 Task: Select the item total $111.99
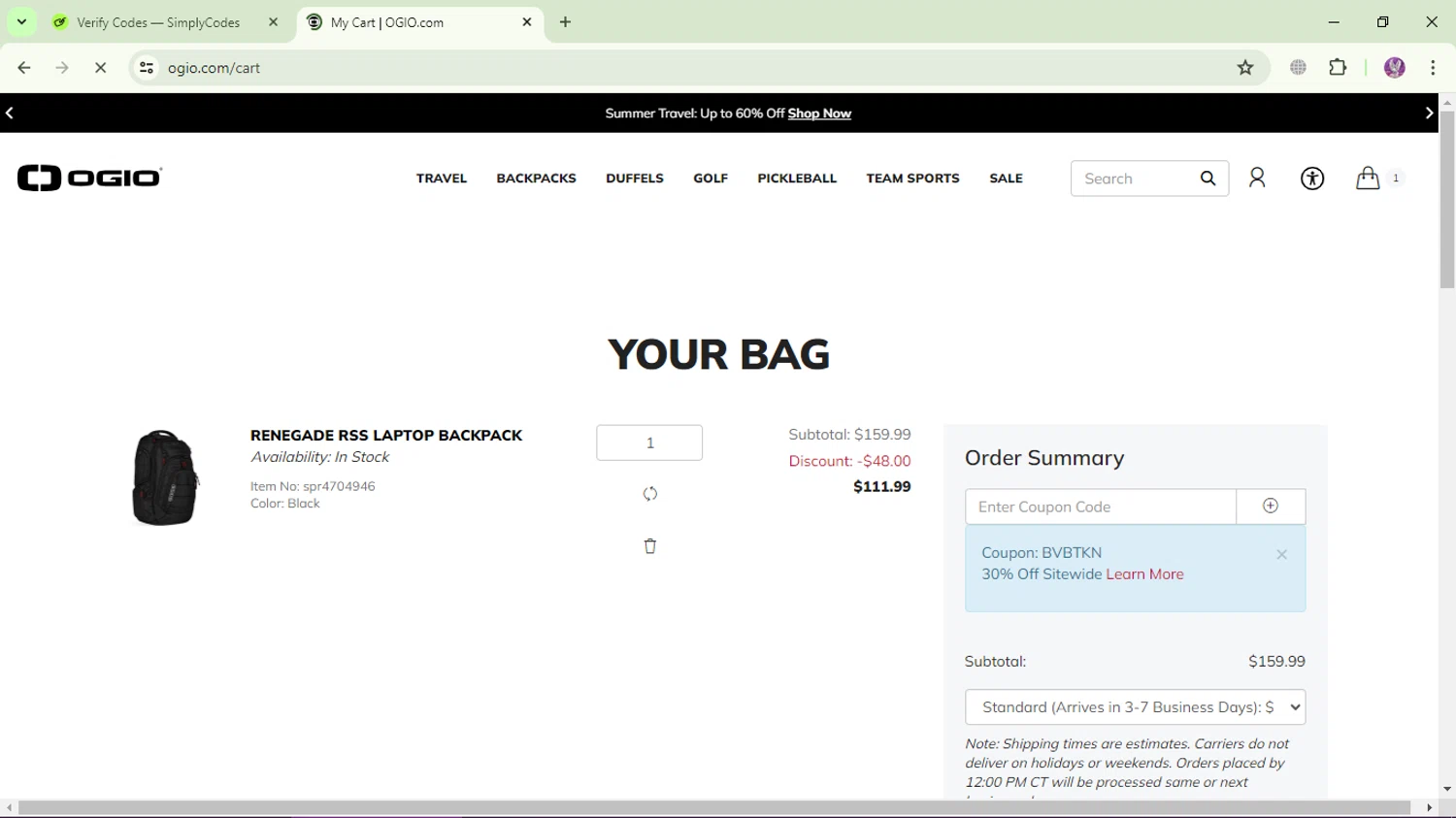(881, 487)
